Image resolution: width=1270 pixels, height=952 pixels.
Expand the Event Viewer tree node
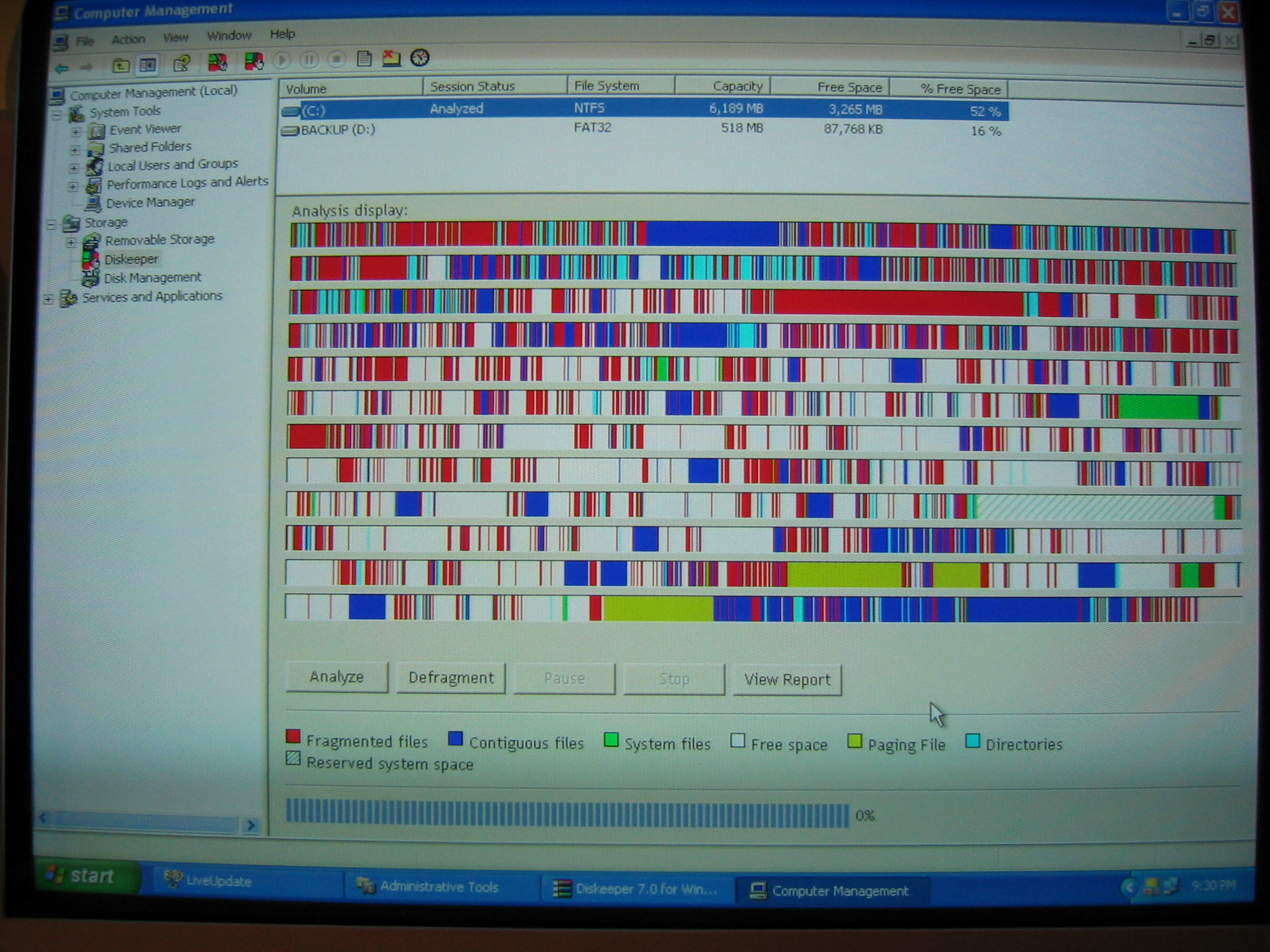click(76, 132)
